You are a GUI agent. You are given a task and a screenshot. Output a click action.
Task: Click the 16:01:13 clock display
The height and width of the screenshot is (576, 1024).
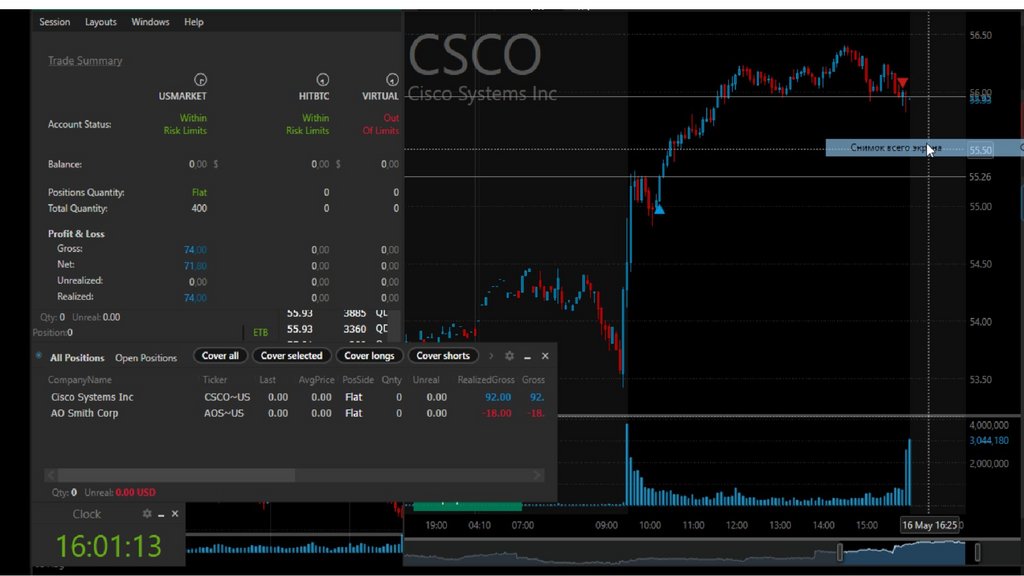pyautogui.click(x=108, y=546)
